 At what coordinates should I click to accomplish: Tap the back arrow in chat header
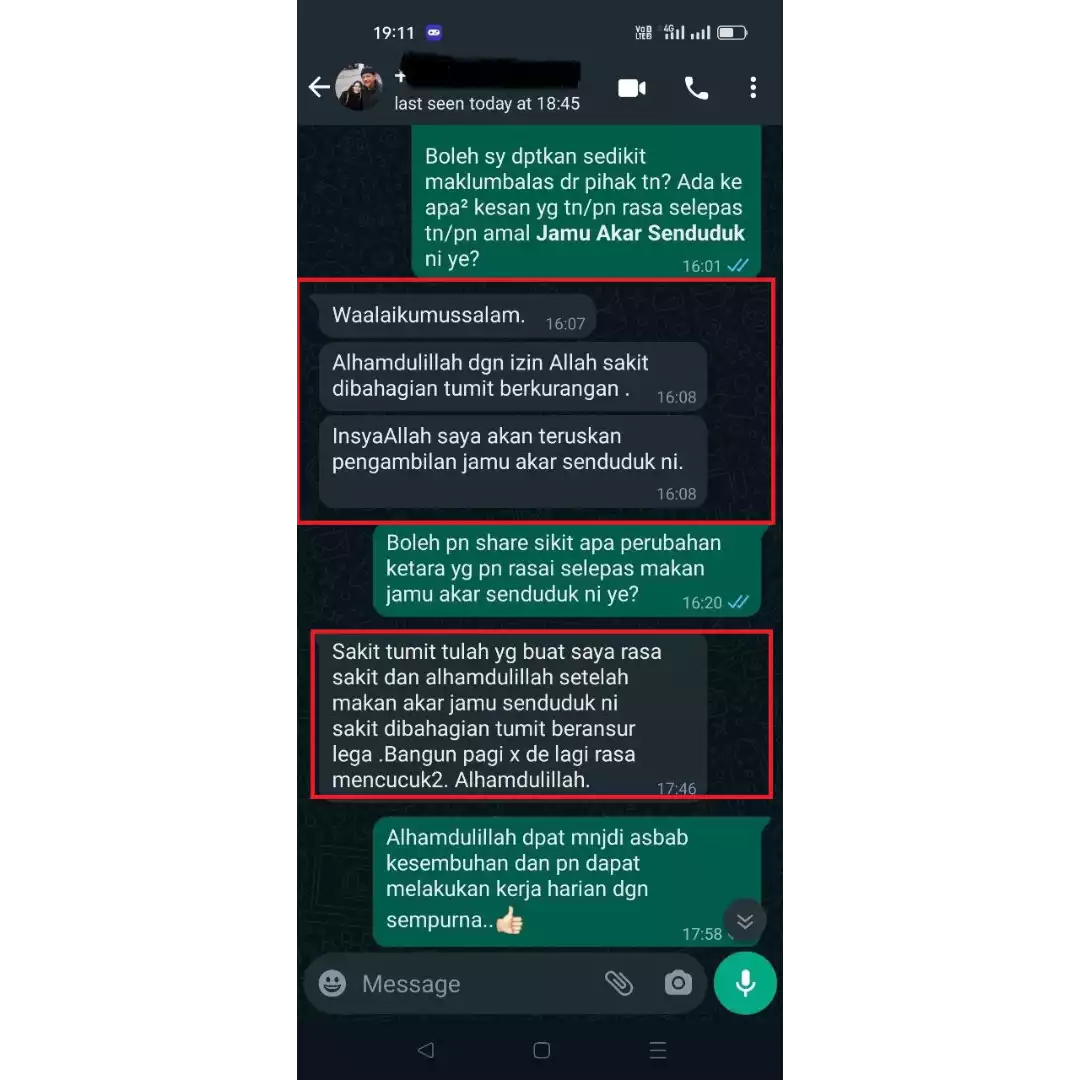coord(318,87)
